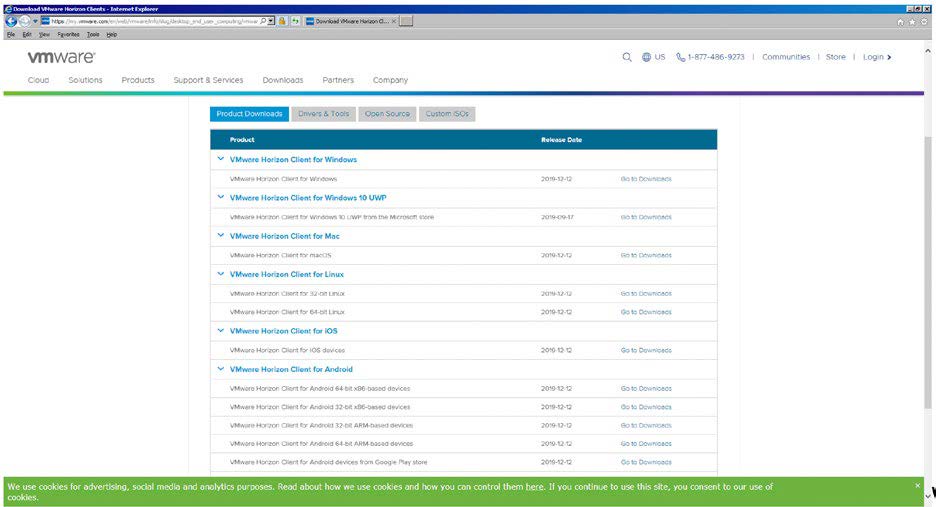Go to Downloads for Android 32-bit x86
This screenshot has width=936, height=507.
click(646, 407)
